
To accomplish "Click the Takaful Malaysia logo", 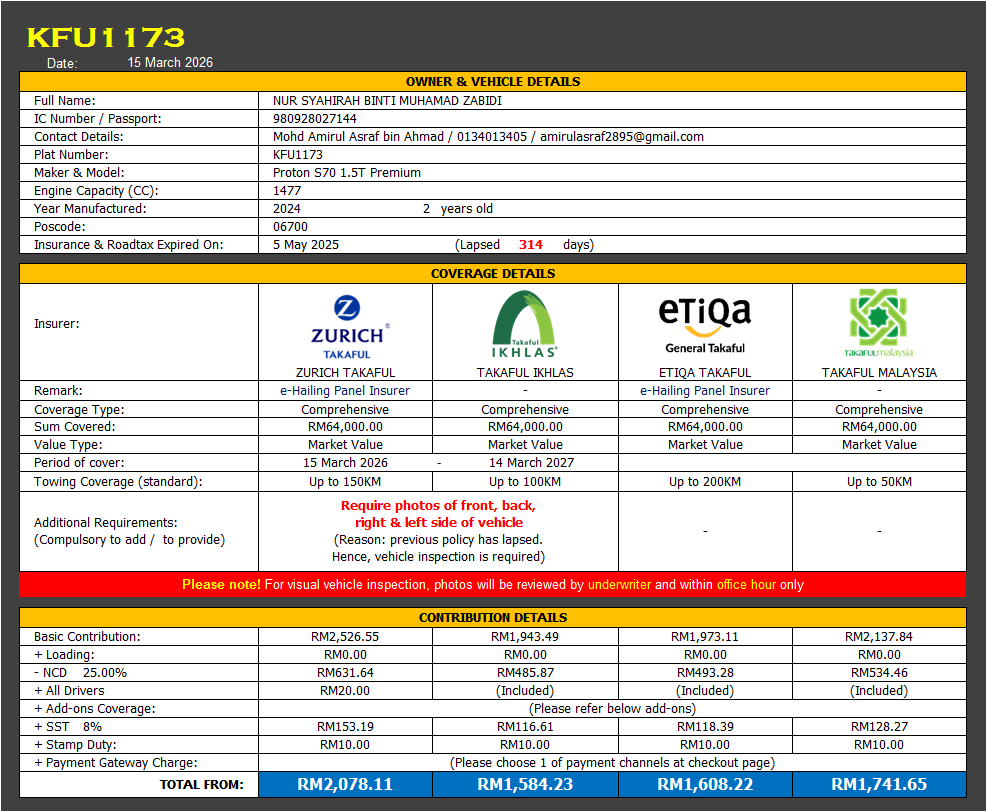I will click(879, 323).
